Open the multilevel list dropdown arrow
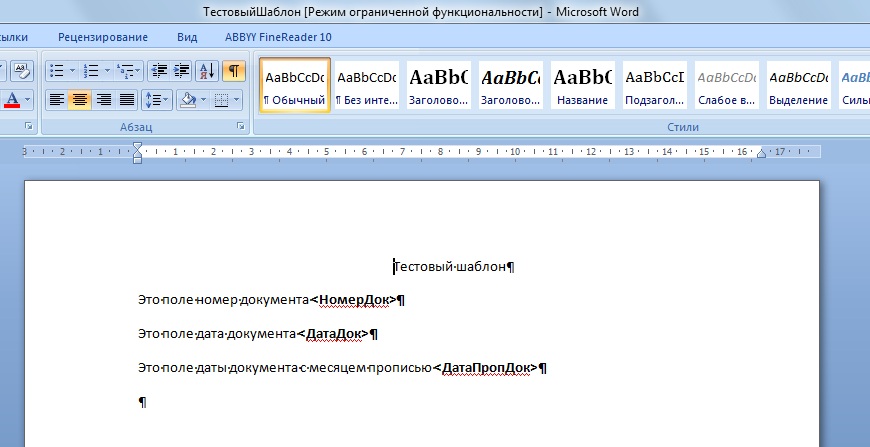The width and height of the screenshot is (870, 447). point(138,71)
